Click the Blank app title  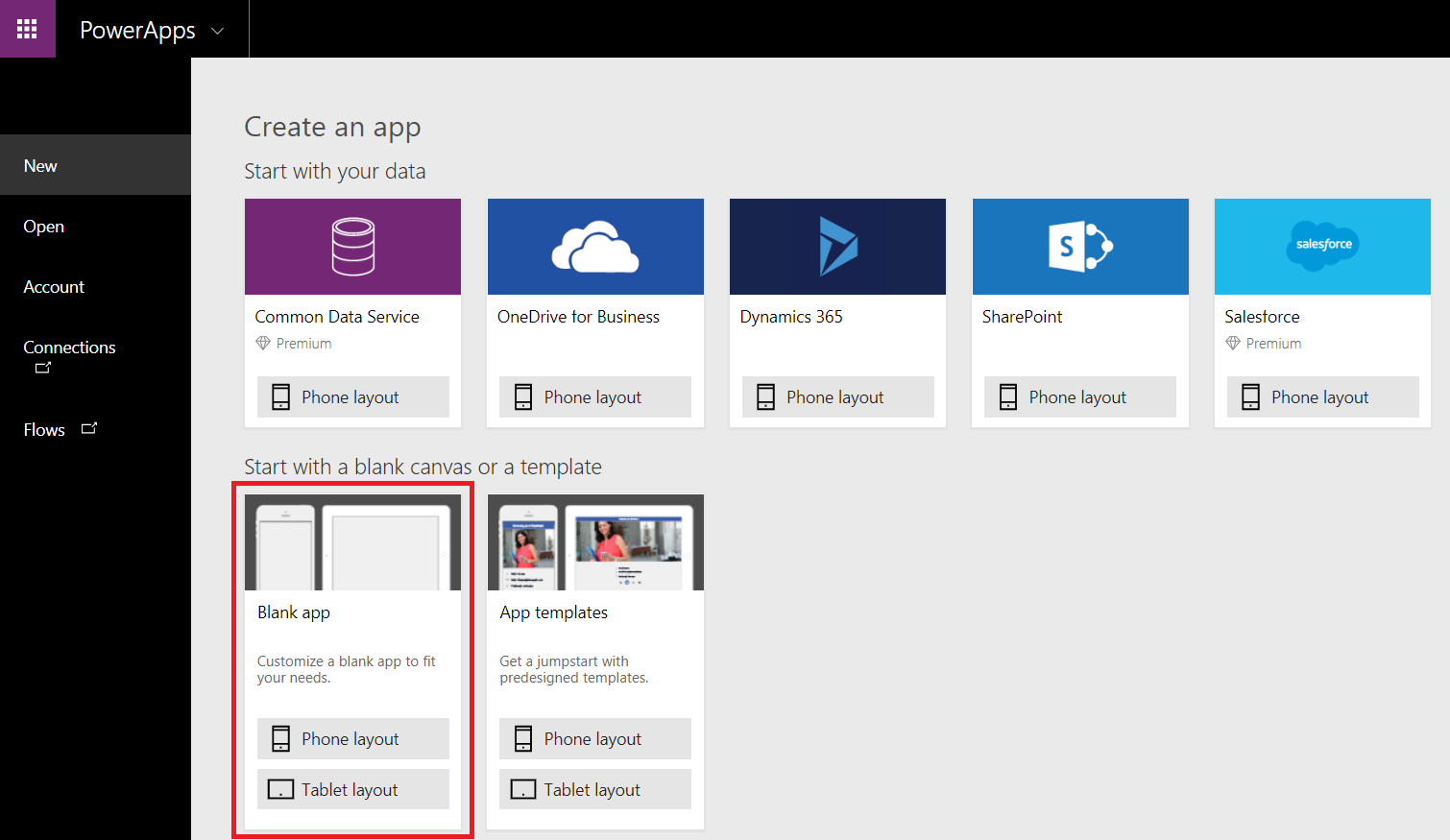pos(294,612)
